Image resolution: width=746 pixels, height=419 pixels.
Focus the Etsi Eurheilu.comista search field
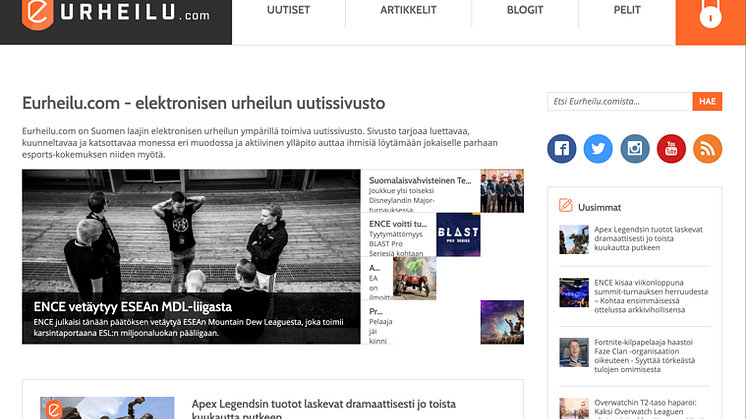click(619, 101)
